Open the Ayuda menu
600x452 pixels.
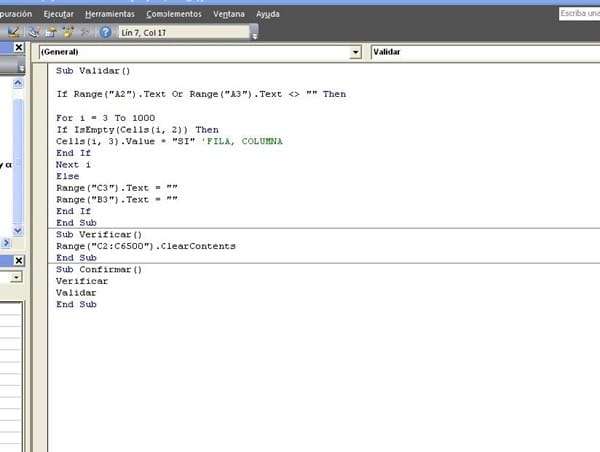pyautogui.click(x=268, y=14)
